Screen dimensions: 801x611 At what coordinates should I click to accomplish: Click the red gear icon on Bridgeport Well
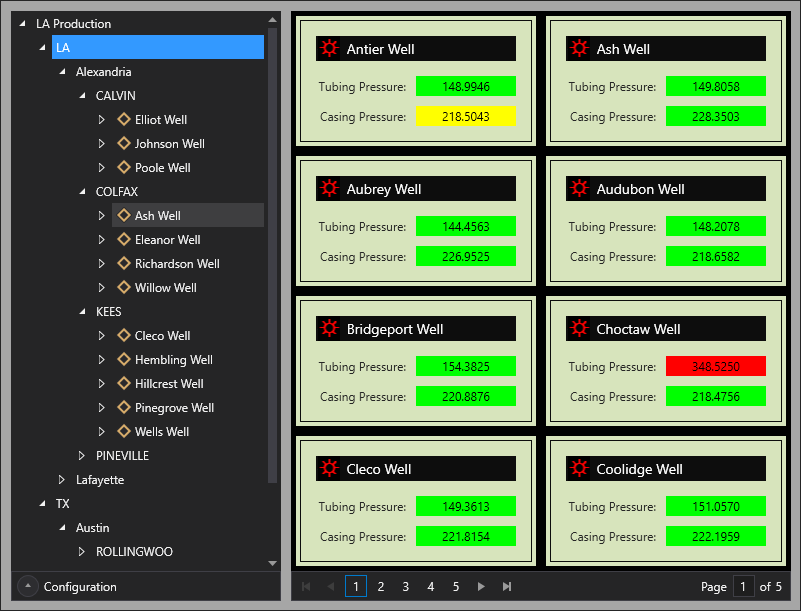tap(329, 328)
